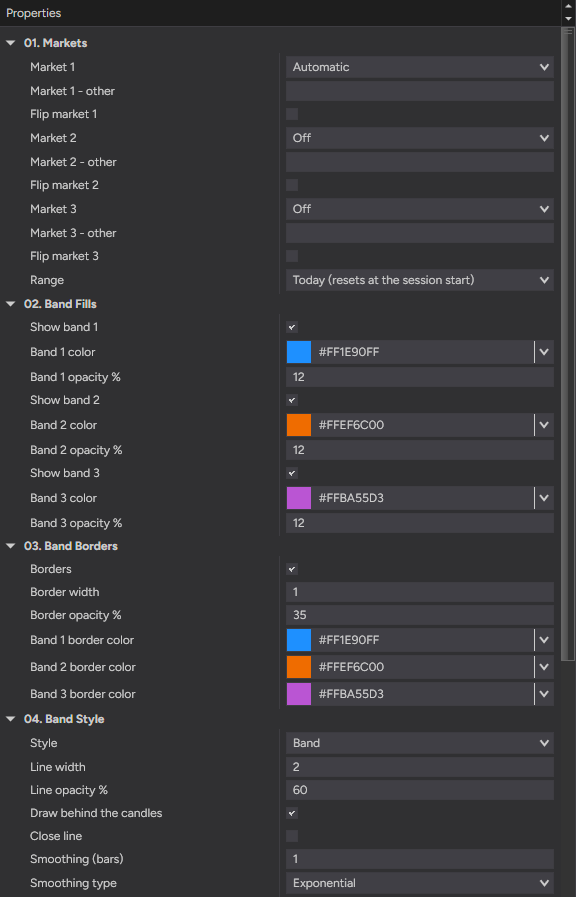Click the Band 1 border color hex value
Screen dimensions: 576x897
point(348,640)
